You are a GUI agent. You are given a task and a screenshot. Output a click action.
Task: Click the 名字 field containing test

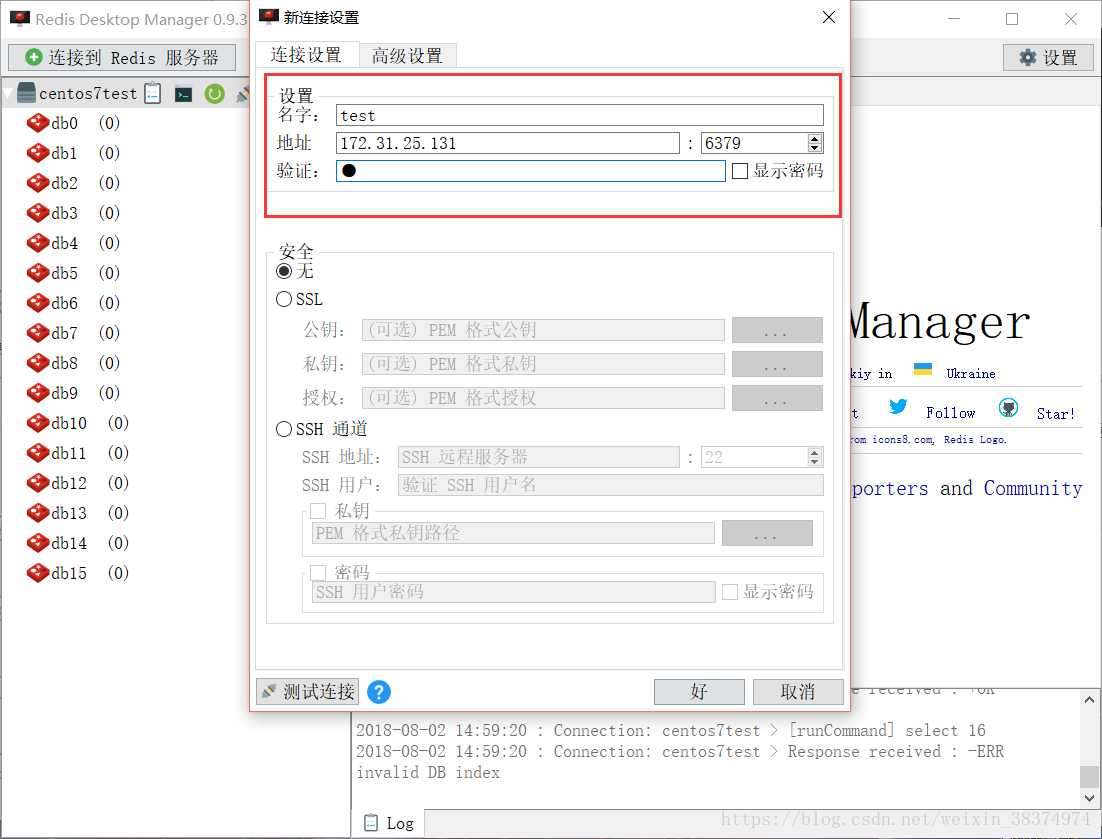click(x=580, y=115)
